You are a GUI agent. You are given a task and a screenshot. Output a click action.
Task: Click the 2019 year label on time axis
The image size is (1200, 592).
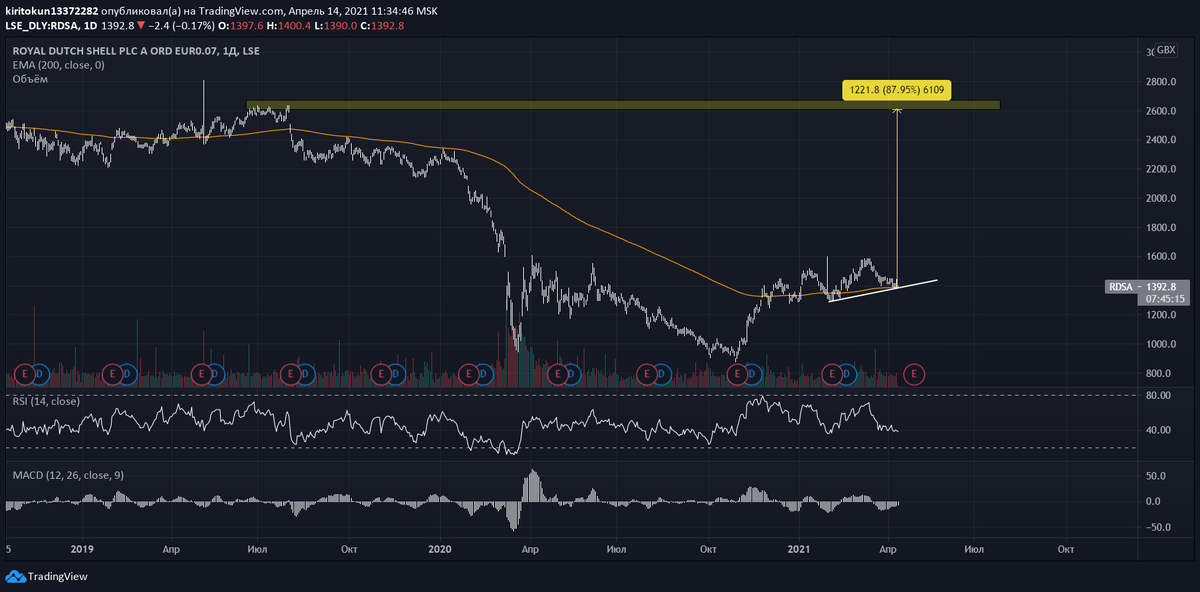click(x=83, y=549)
